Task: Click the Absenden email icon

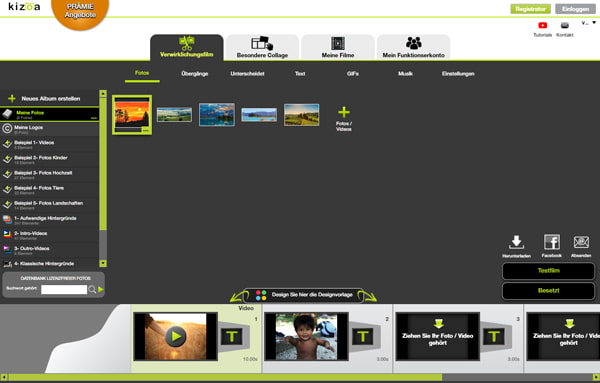Action: [581, 242]
